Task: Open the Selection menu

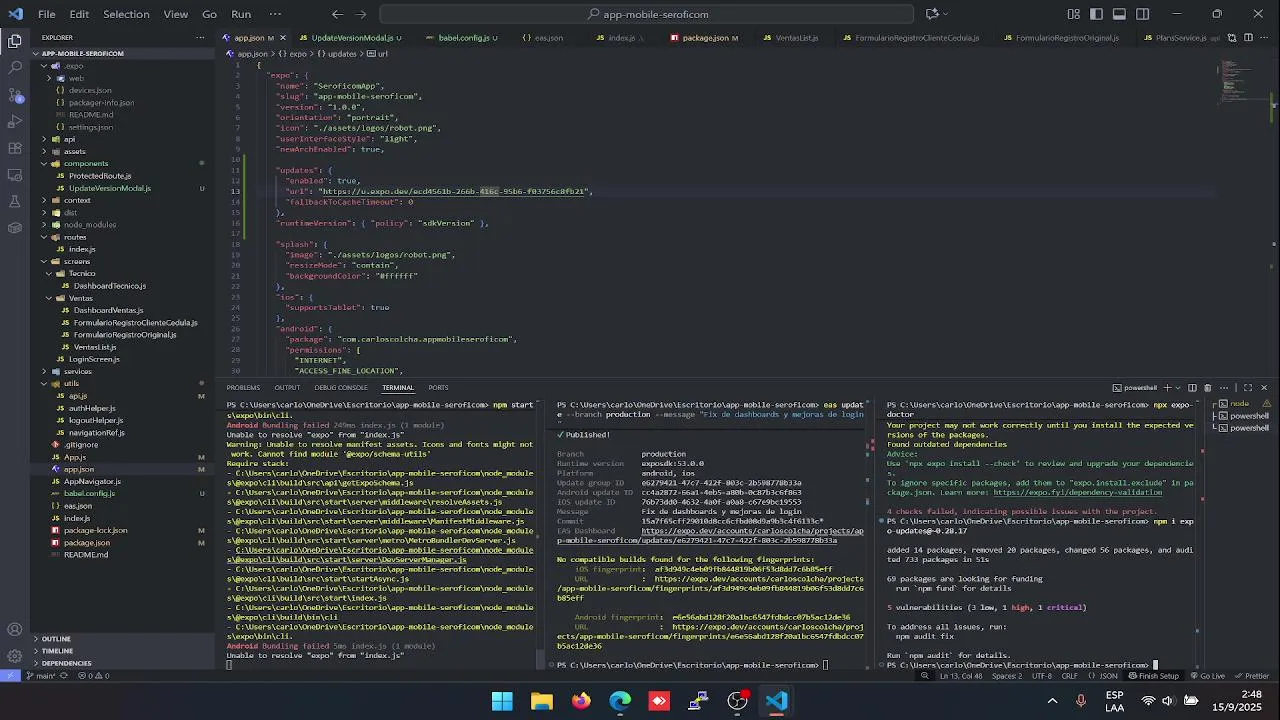Action: [x=126, y=14]
